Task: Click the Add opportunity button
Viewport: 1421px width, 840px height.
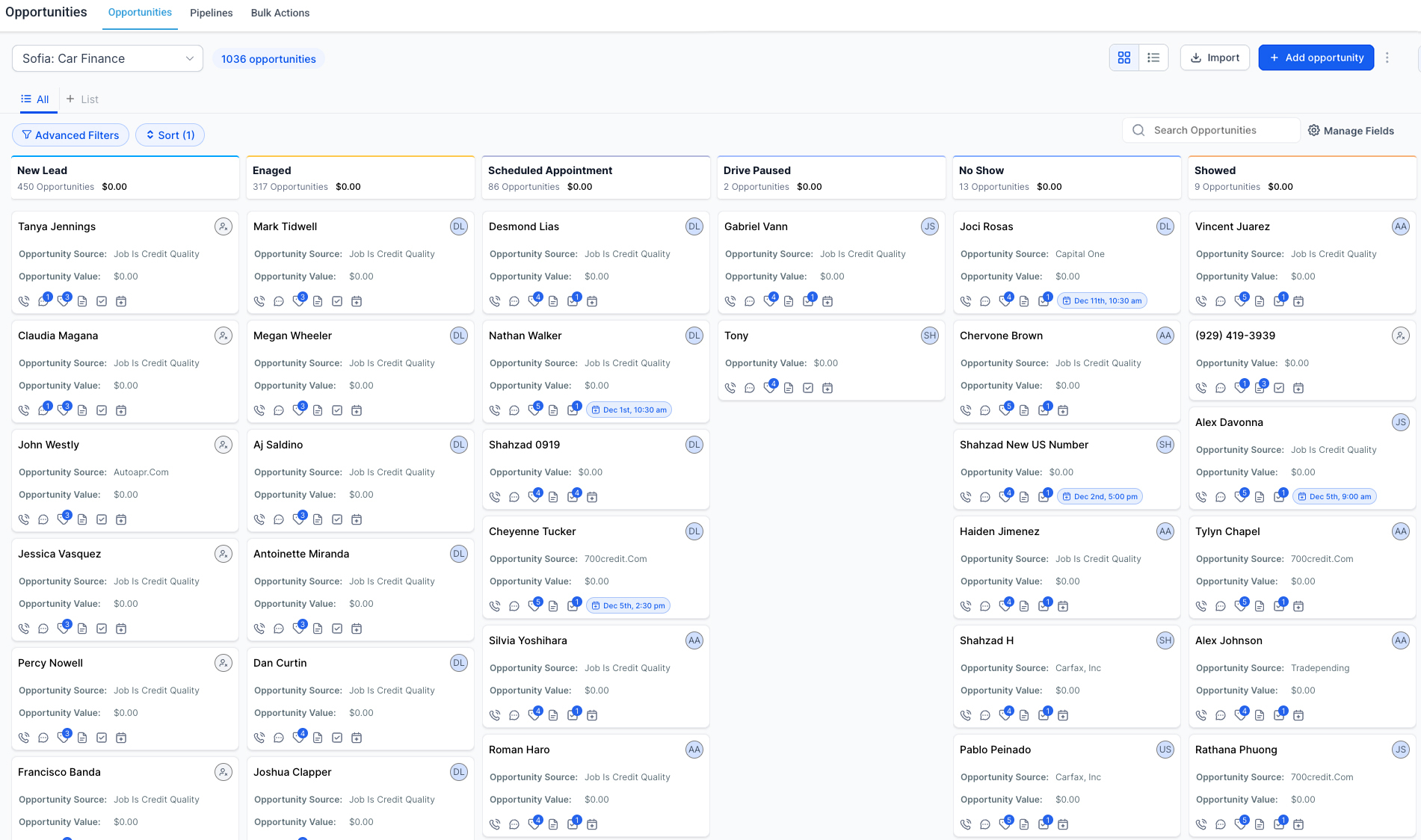Action: coord(1316,58)
